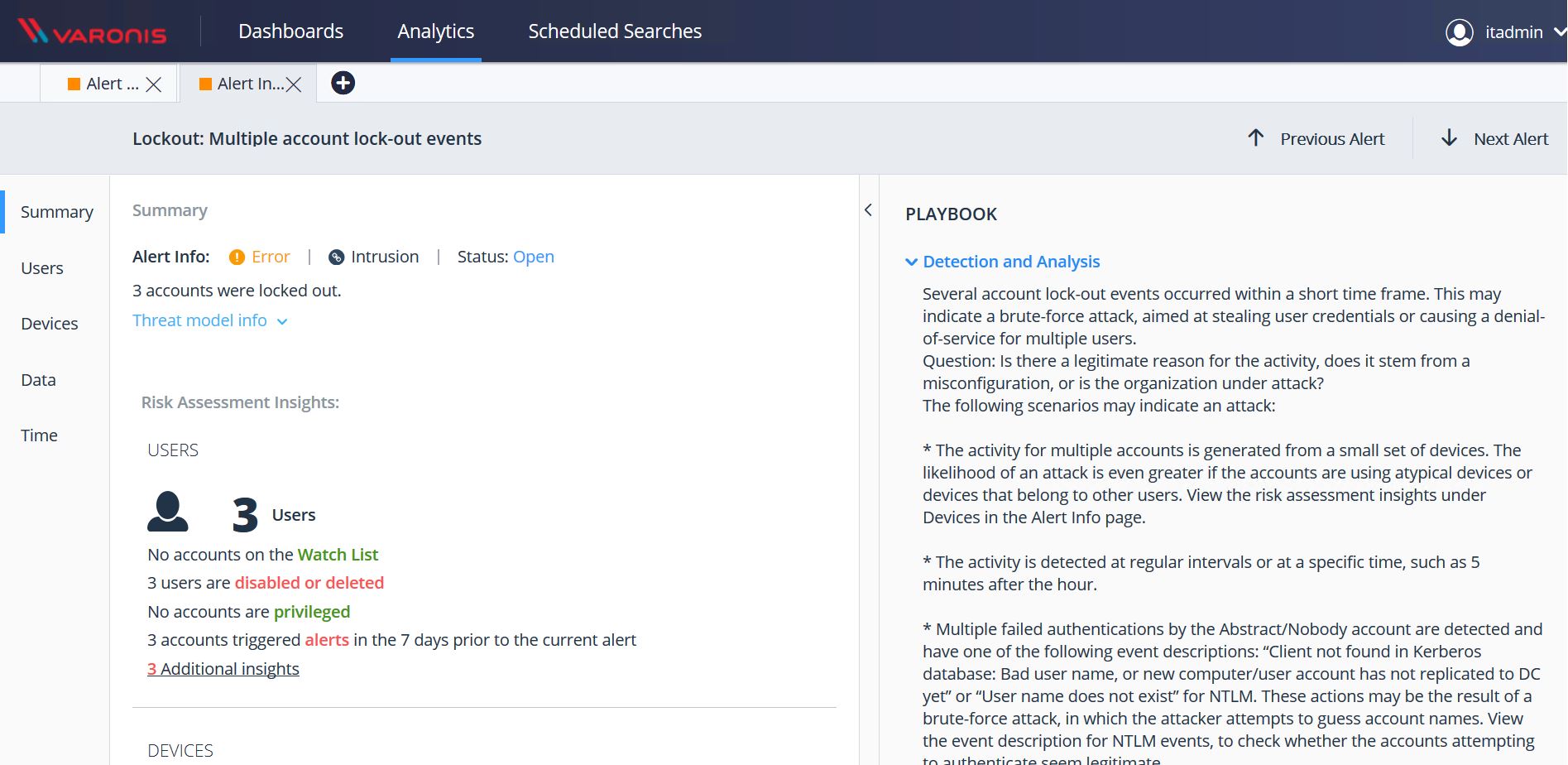Collapse the Playbook panel with chevron
The height and width of the screenshot is (765, 1568).
(868, 210)
